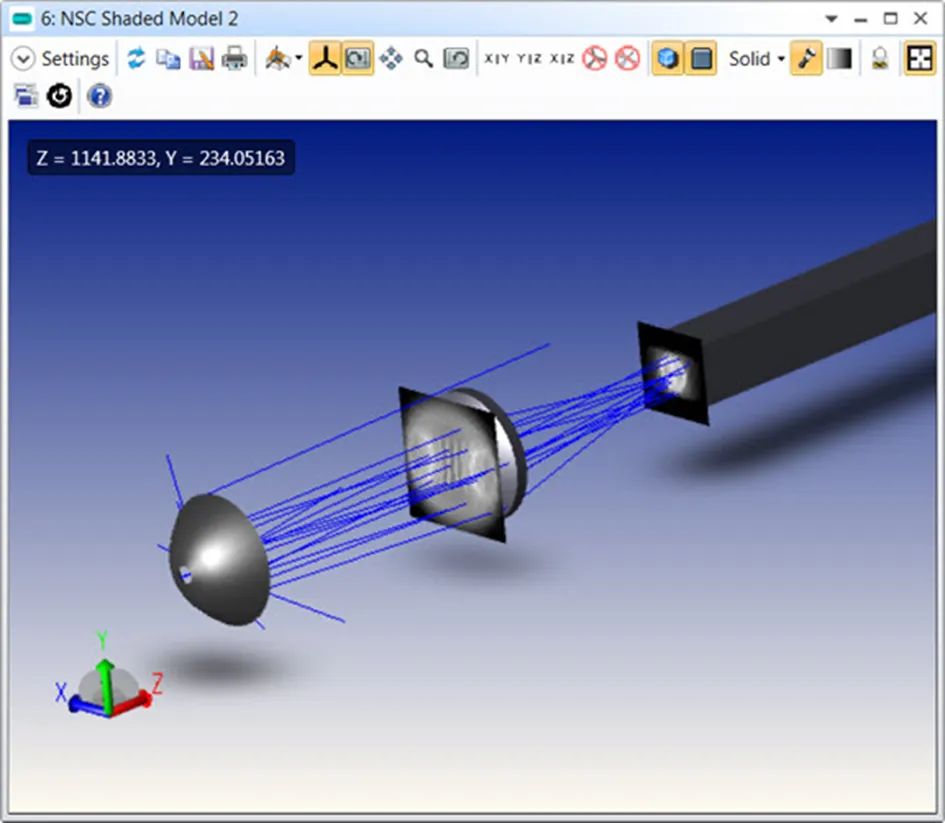Select the zoom magnifier tool
This screenshot has height=823, width=945.
pos(424,58)
